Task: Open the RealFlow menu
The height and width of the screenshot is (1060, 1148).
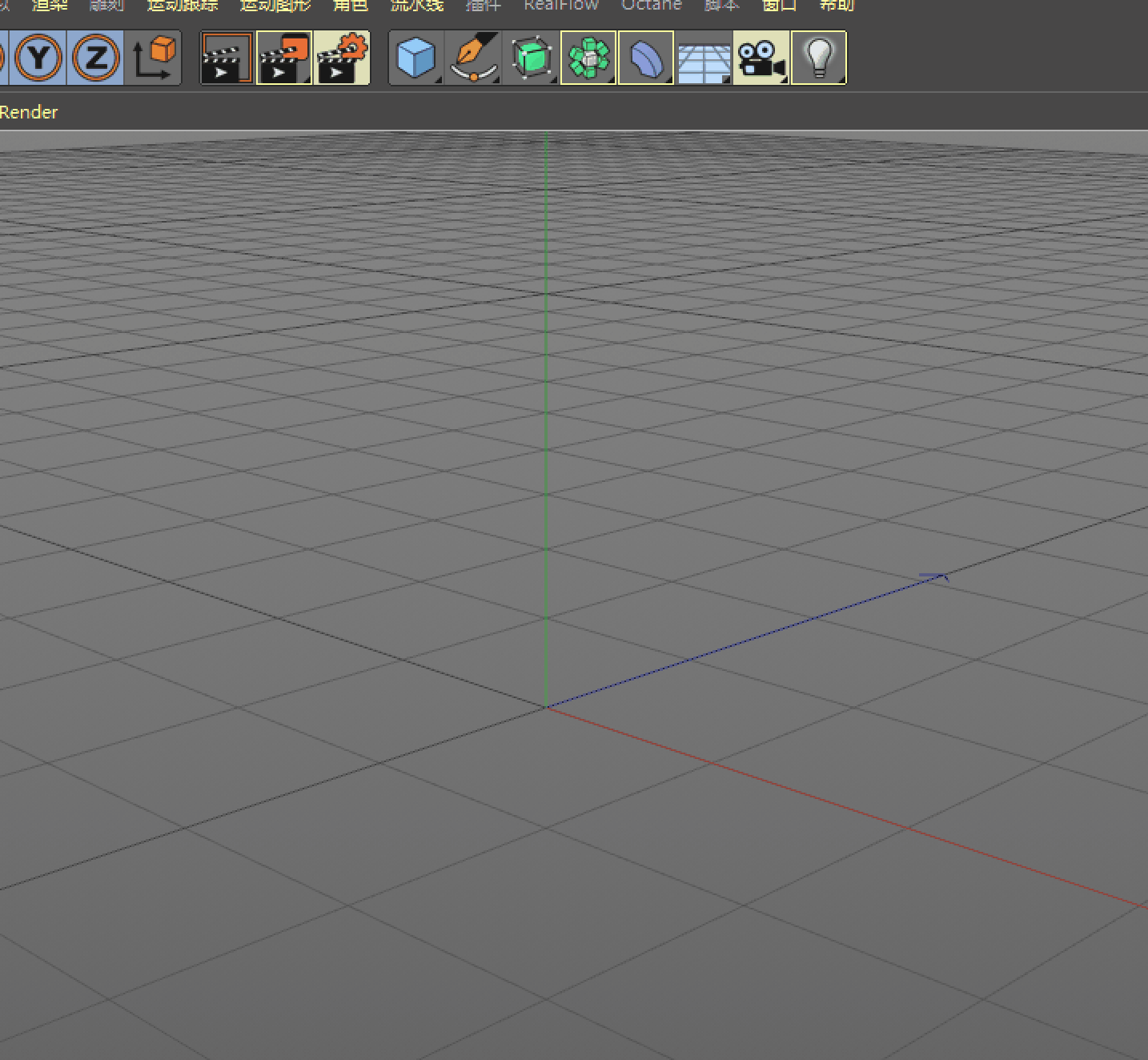Action: (x=561, y=5)
